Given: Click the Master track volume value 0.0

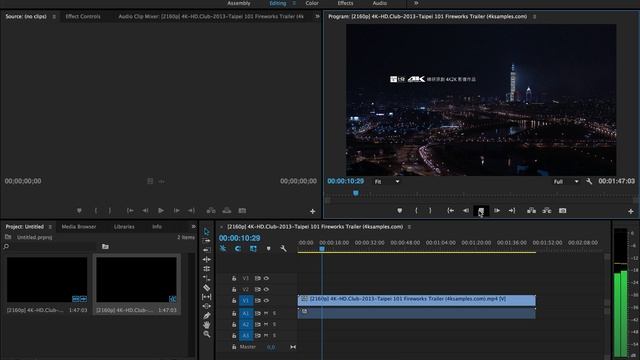Looking at the screenshot, I should (271, 347).
